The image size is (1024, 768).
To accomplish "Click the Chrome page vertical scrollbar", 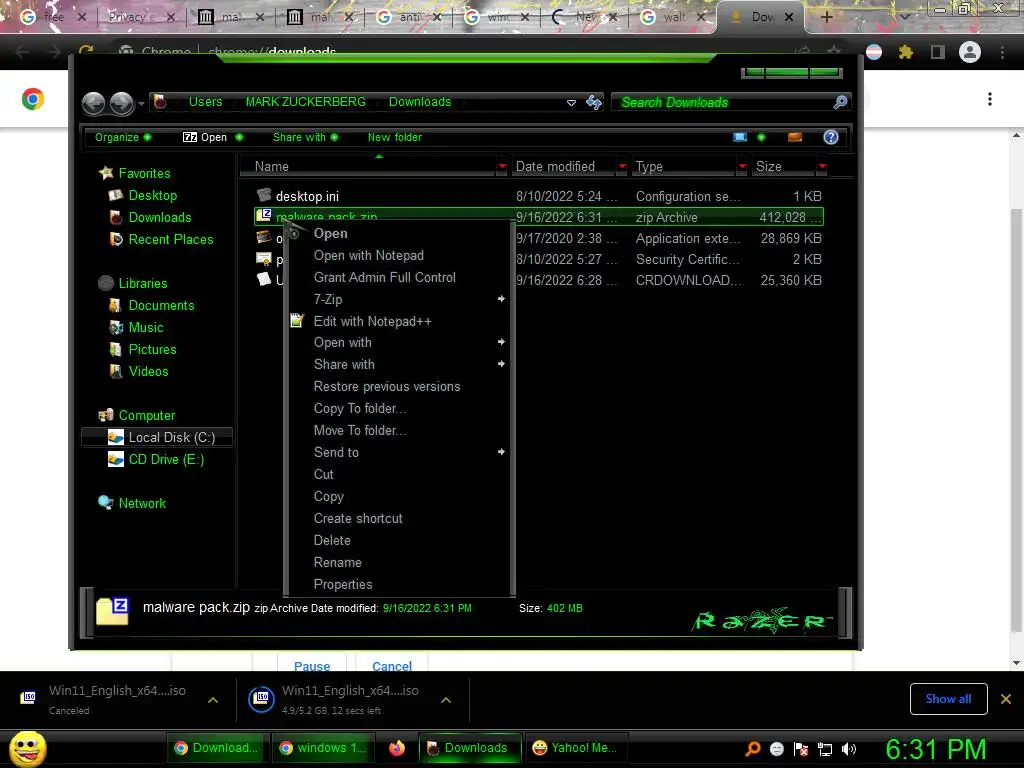I will pos(1016,418).
